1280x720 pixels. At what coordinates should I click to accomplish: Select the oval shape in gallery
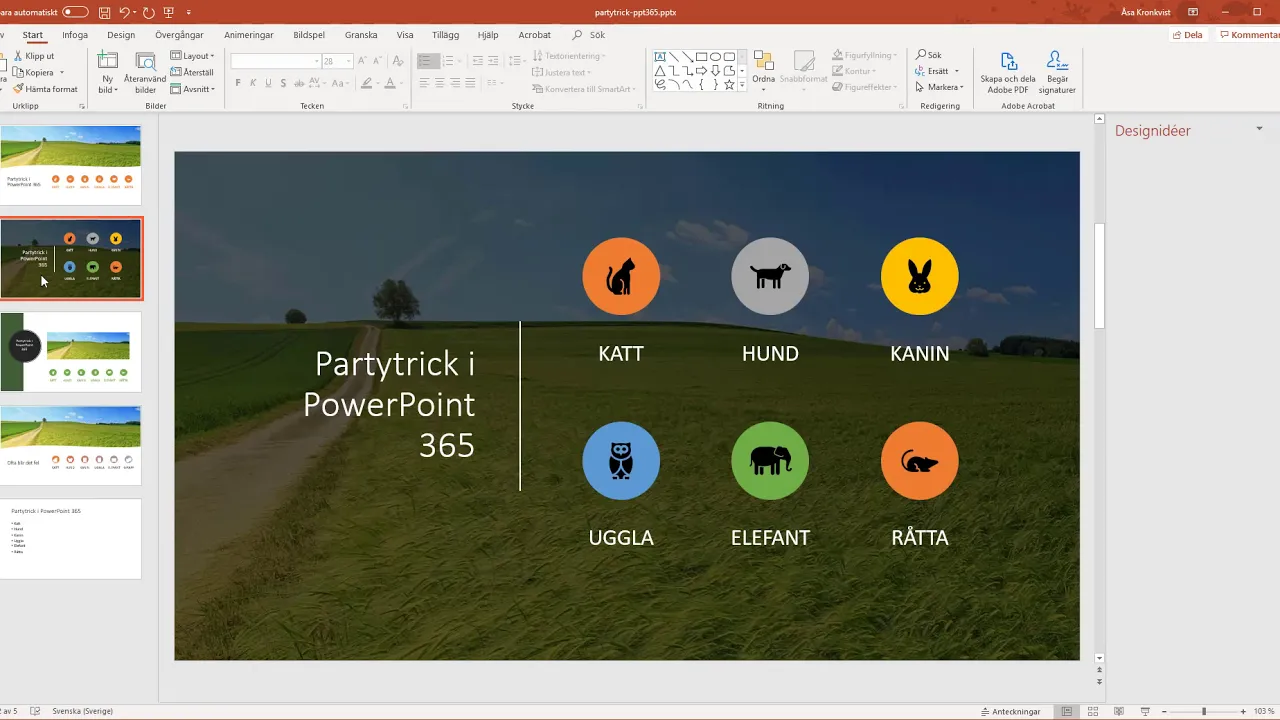click(716, 57)
